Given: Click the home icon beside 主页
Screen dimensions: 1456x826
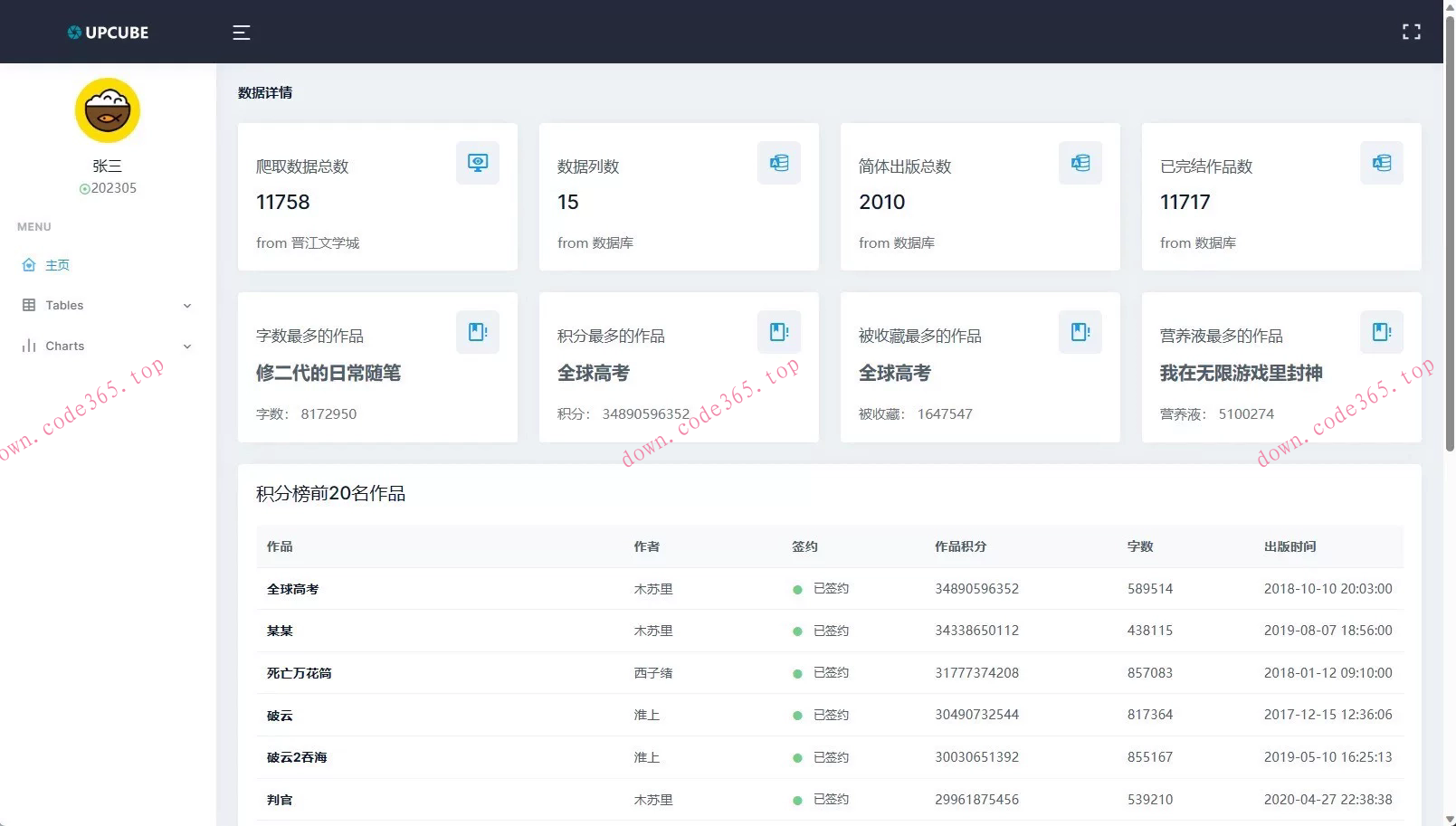Looking at the screenshot, I should point(29,264).
